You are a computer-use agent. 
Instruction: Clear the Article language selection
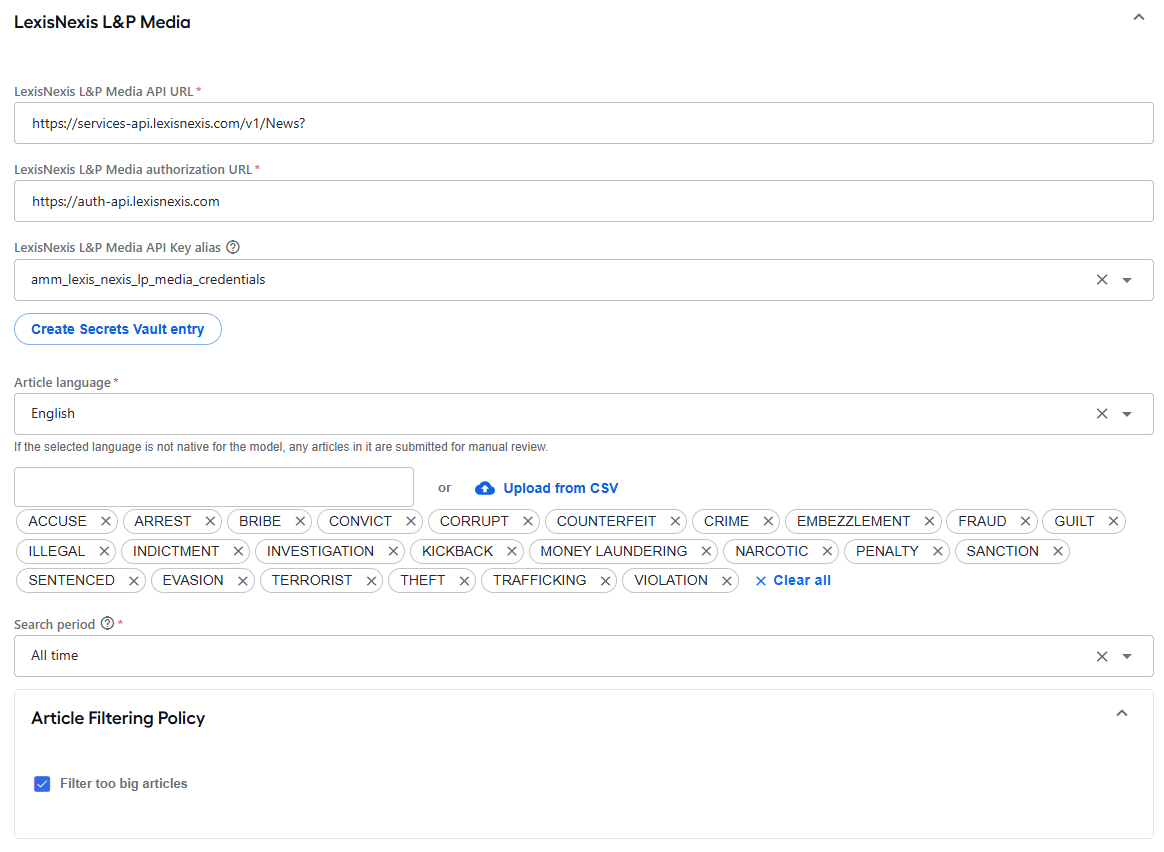click(1102, 414)
